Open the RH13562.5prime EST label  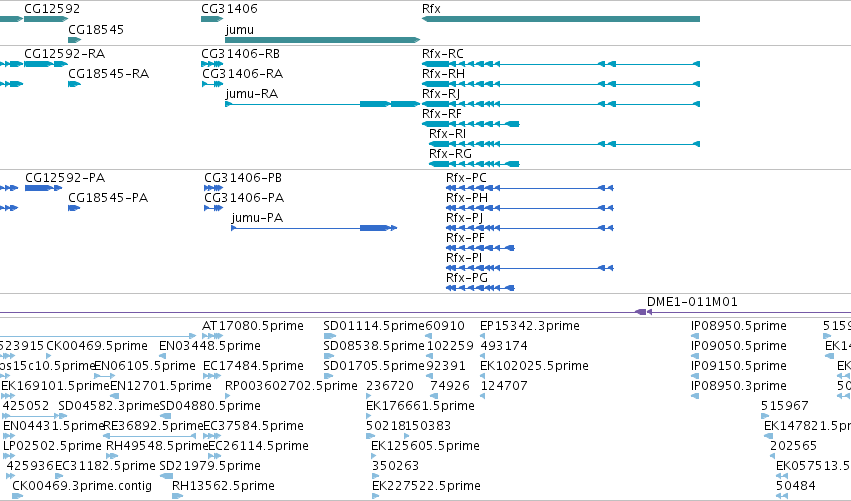tap(224, 487)
